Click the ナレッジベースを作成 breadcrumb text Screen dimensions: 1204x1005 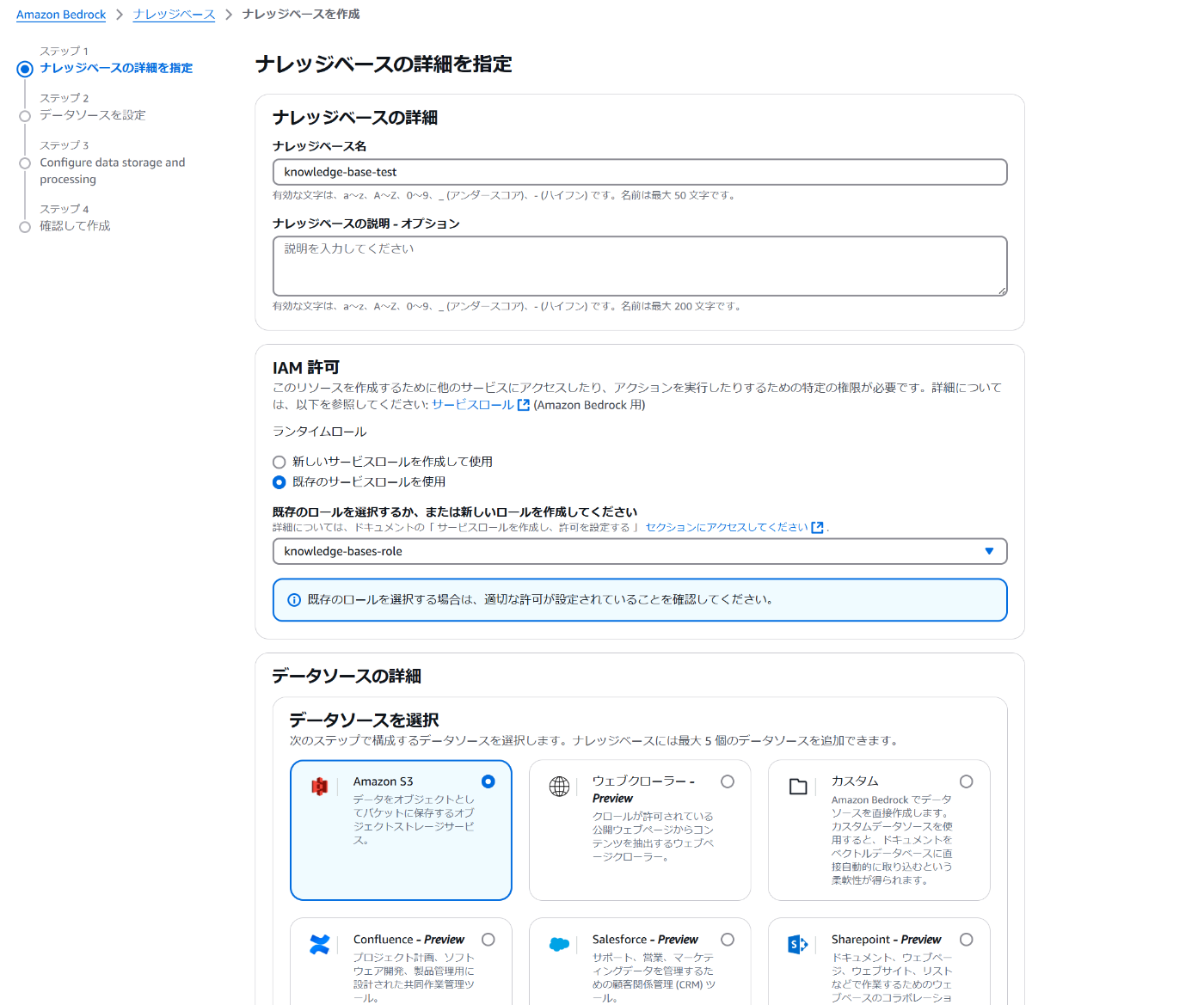coord(301,15)
